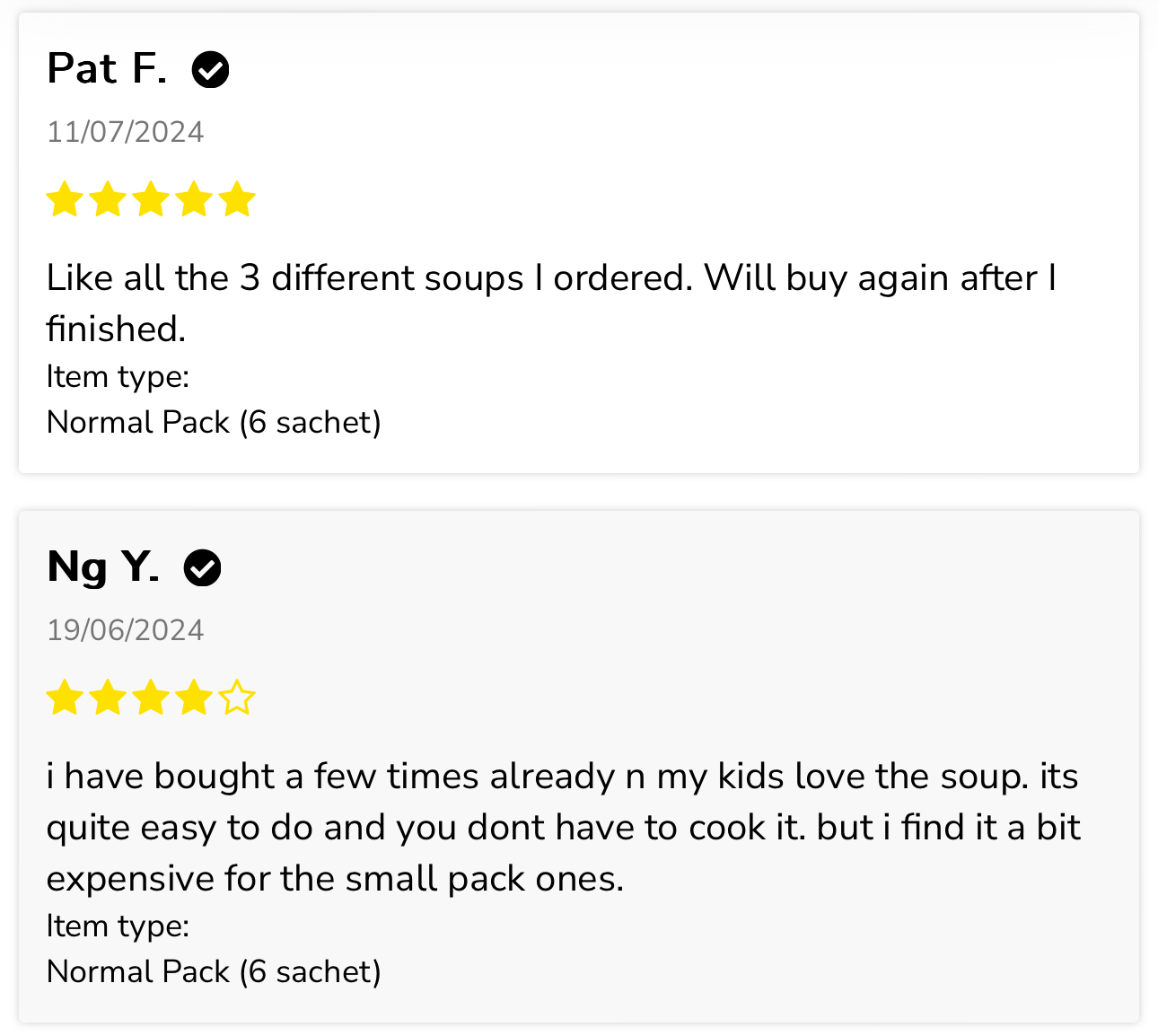Select reviewer name Pat F.
1158x1036 pixels.
[x=107, y=69]
